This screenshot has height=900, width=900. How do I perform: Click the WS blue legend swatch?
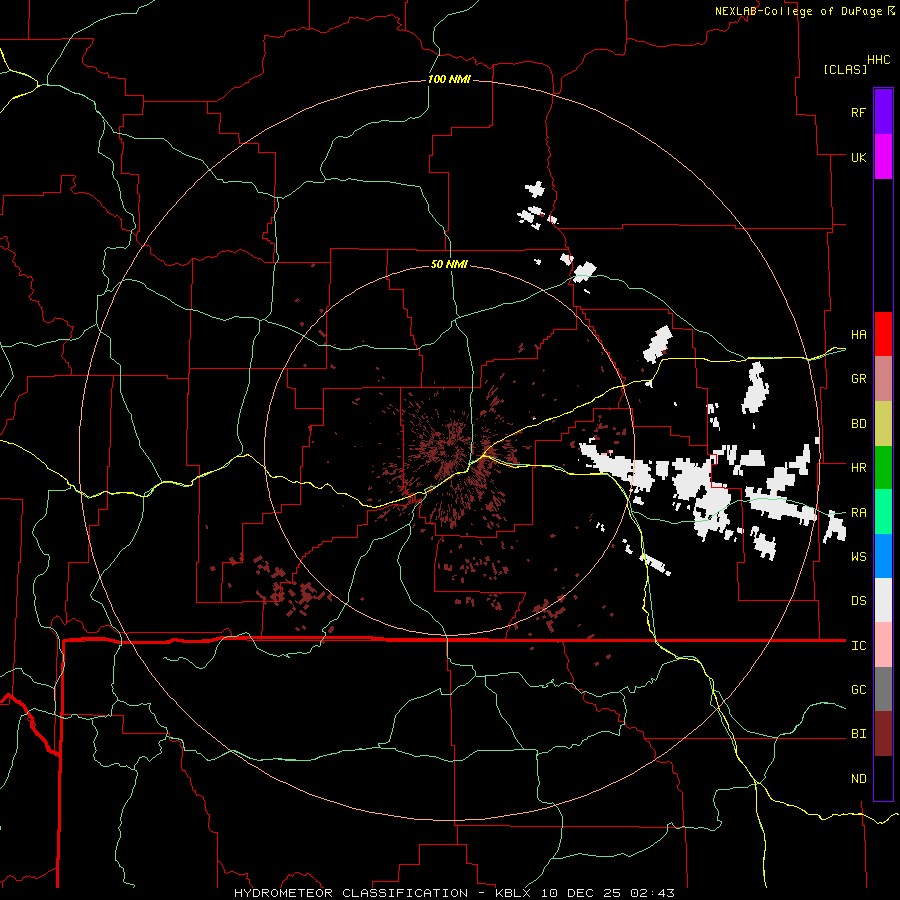[x=883, y=556]
